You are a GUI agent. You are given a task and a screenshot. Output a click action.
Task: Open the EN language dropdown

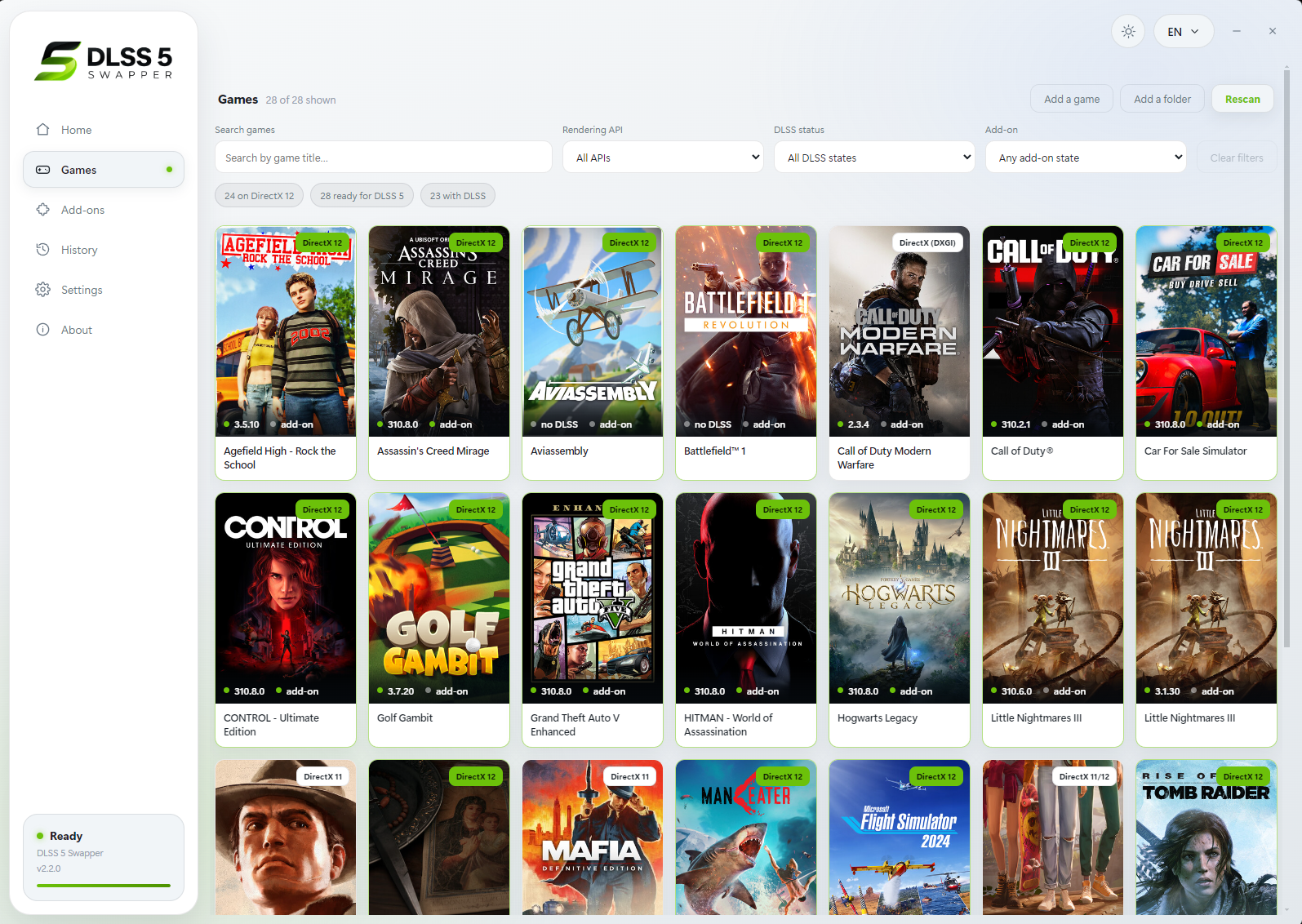[x=1184, y=32]
